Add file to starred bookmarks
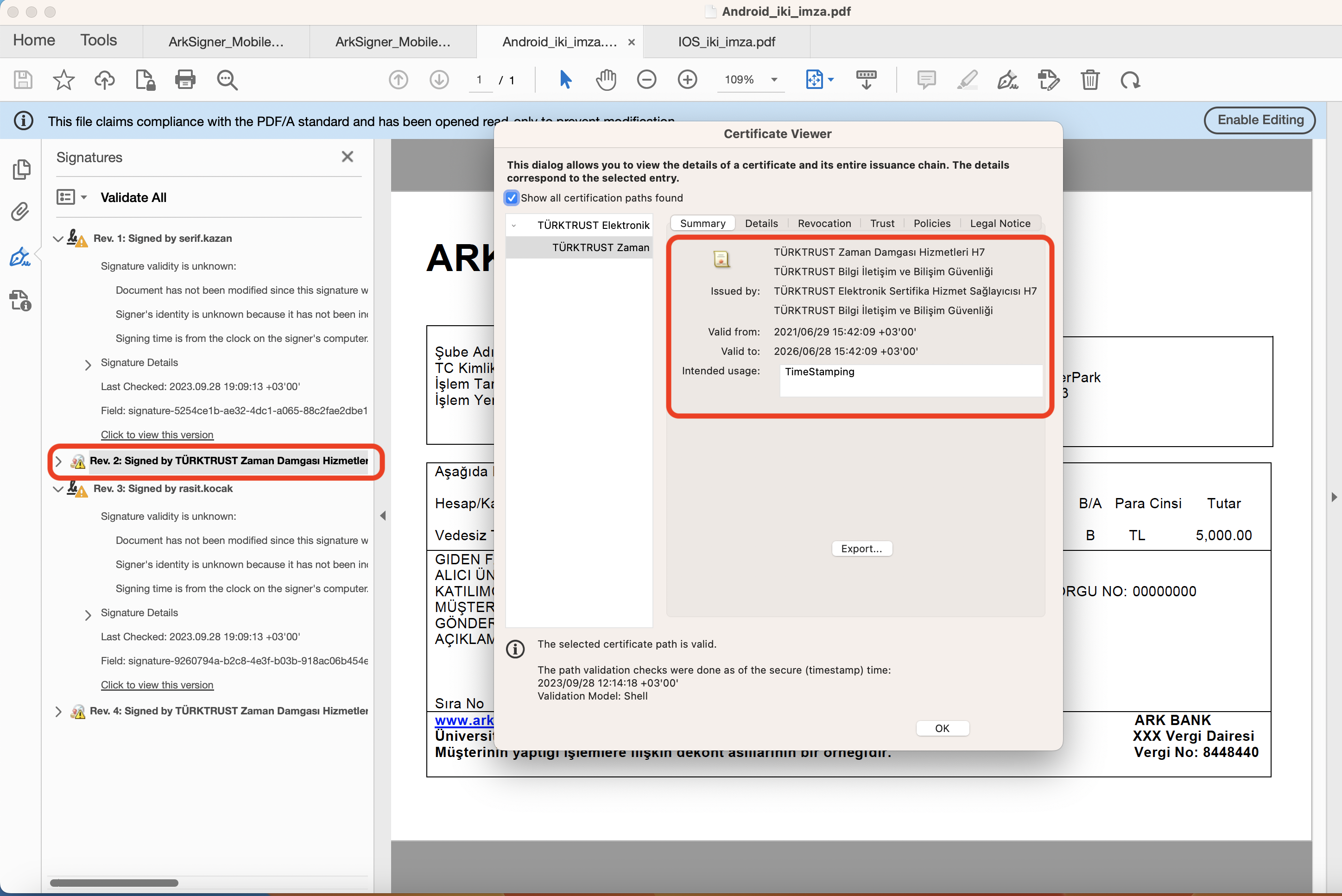This screenshot has height=896, width=1342. (63, 79)
